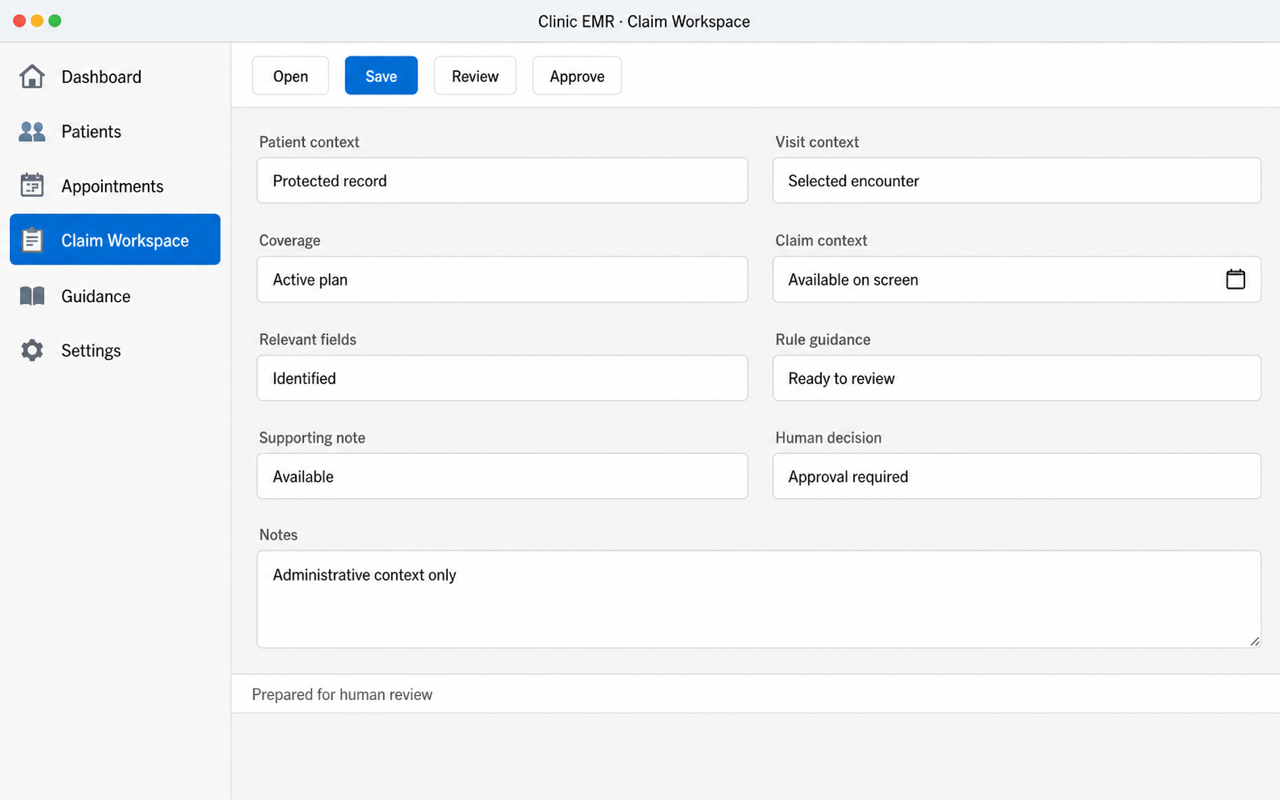Click the Patients people icon
1280x800 pixels.
point(32,132)
